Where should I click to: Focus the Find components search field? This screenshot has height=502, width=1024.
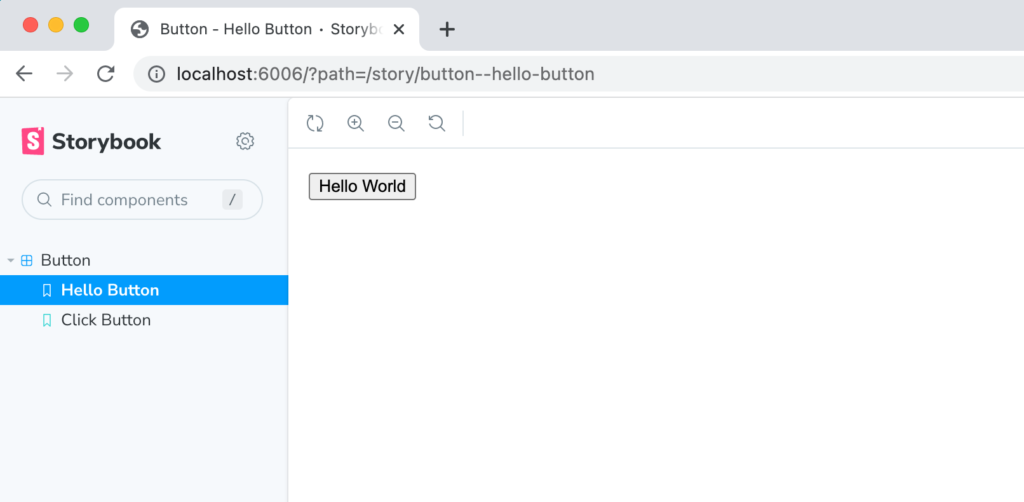click(x=142, y=200)
